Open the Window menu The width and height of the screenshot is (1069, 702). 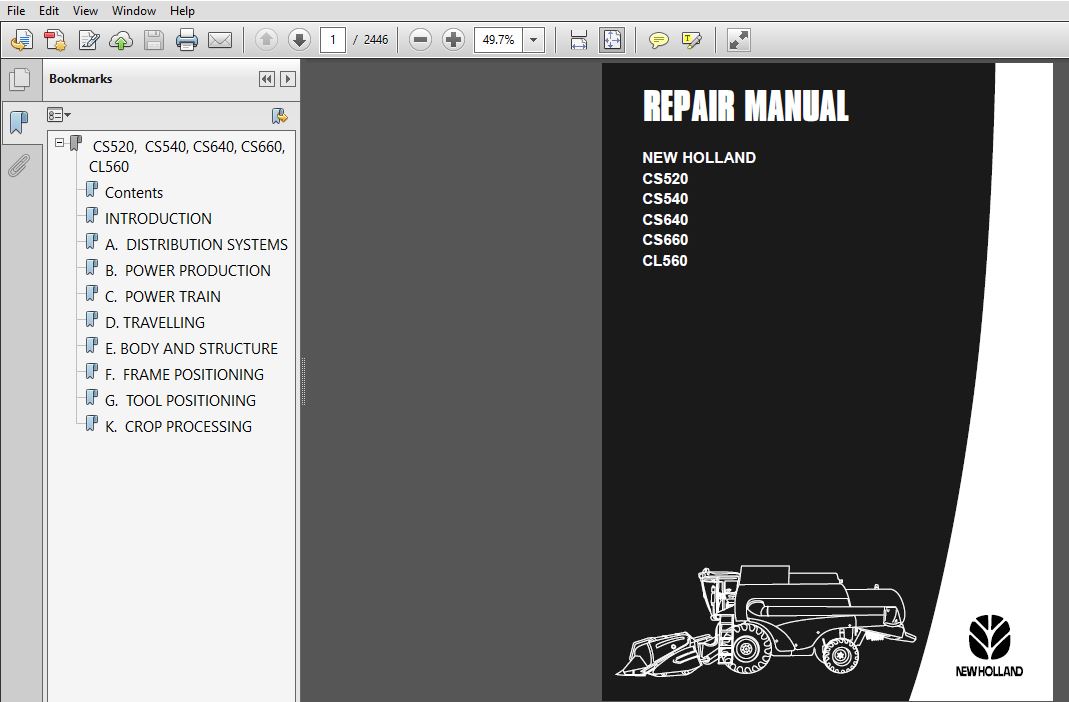click(x=134, y=11)
